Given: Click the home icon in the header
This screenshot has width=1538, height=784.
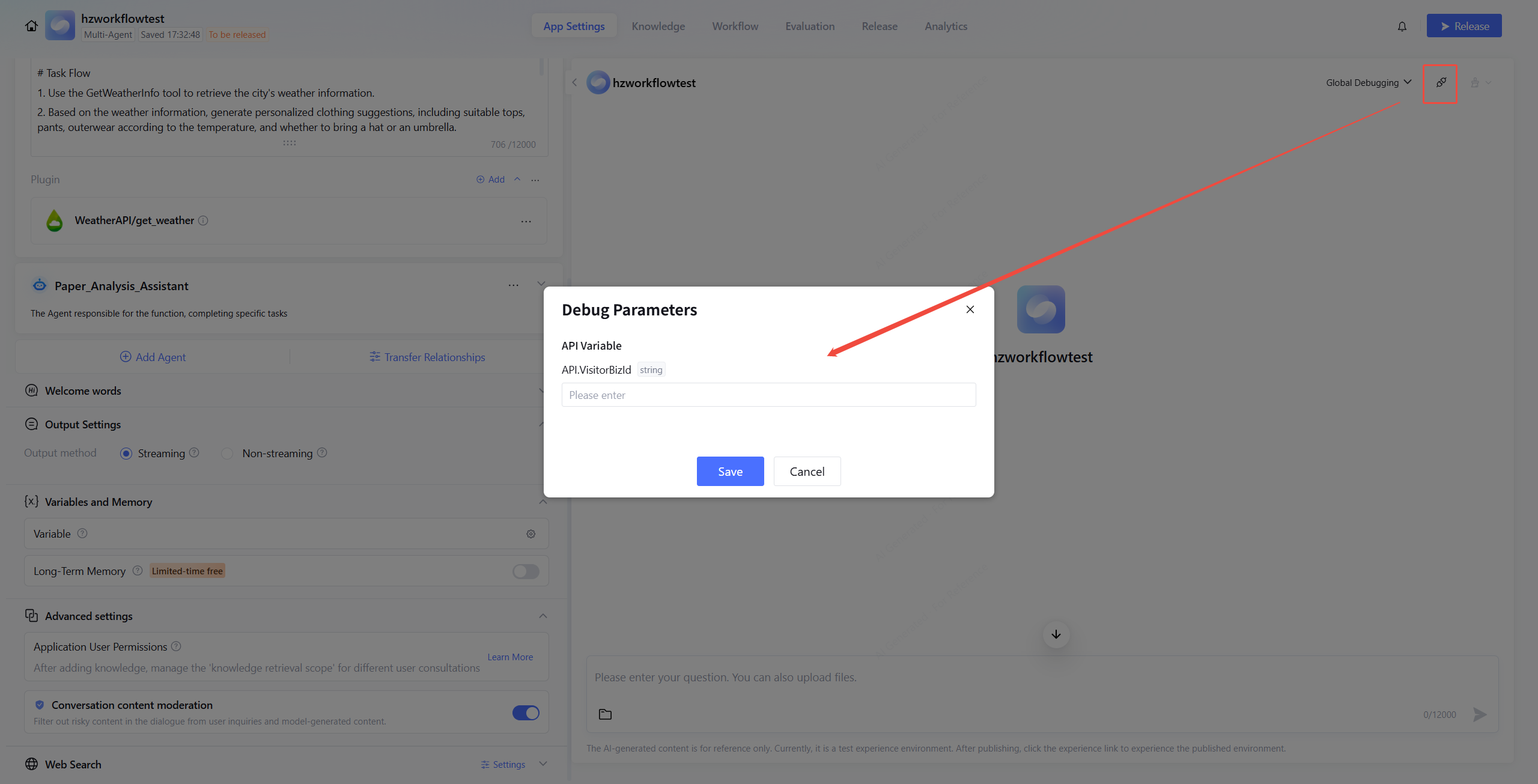Looking at the screenshot, I should click(31, 26).
